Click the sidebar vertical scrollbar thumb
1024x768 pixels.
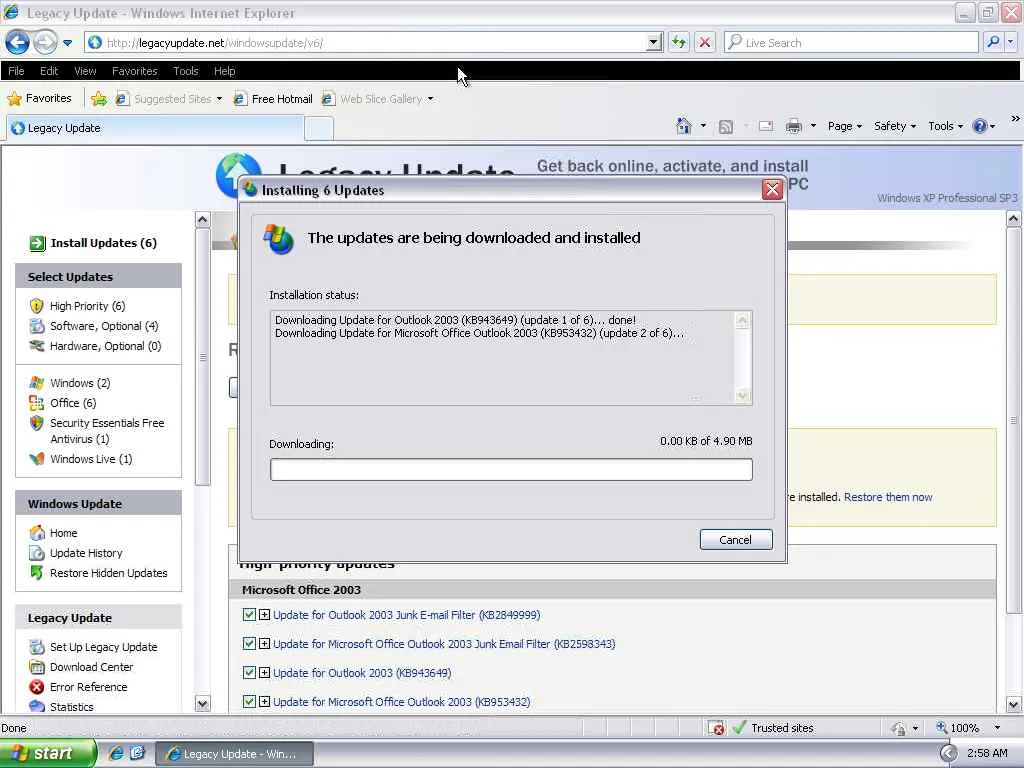pos(202,357)
